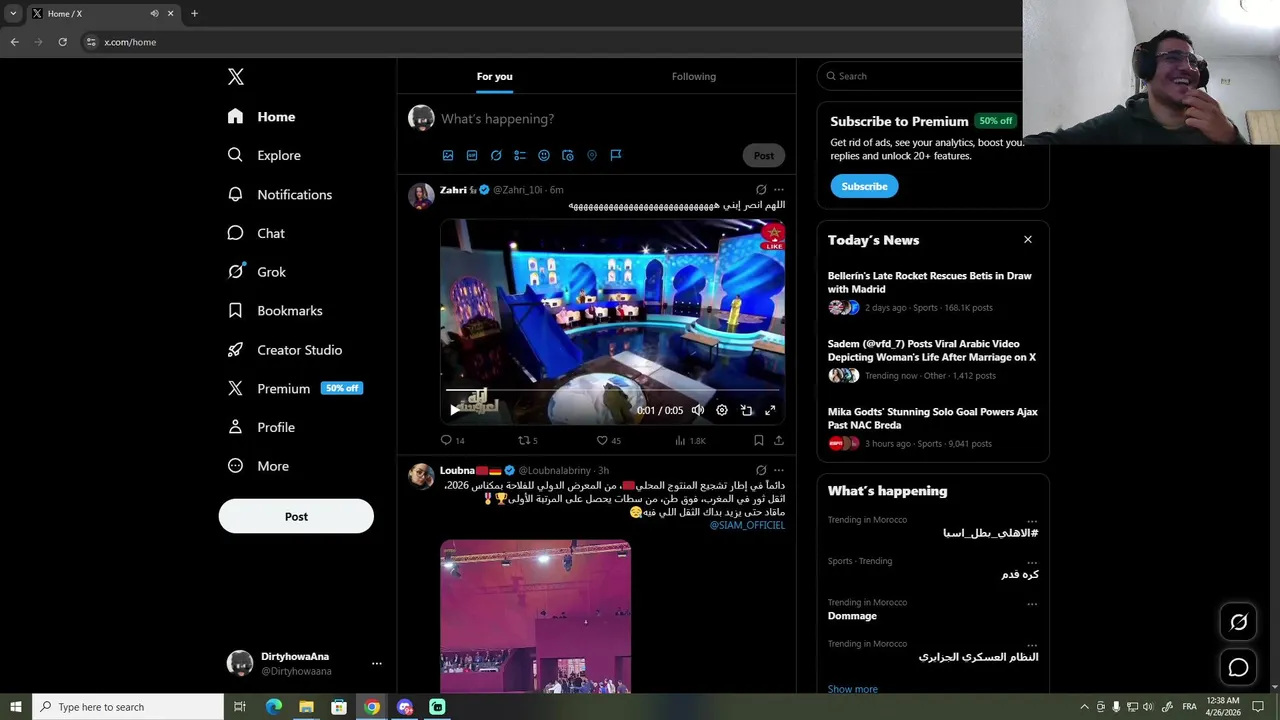The height and width of the screenshot is (720, 1280).
Task: Ask Grok about Loubna's post
Action: pyautogui.click(x=761, y=470)
